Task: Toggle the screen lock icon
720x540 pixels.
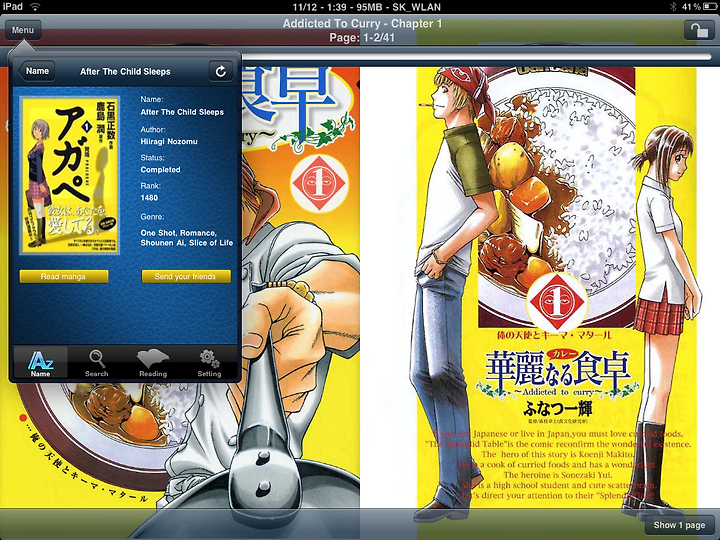Action: click(x=699, y=30)
